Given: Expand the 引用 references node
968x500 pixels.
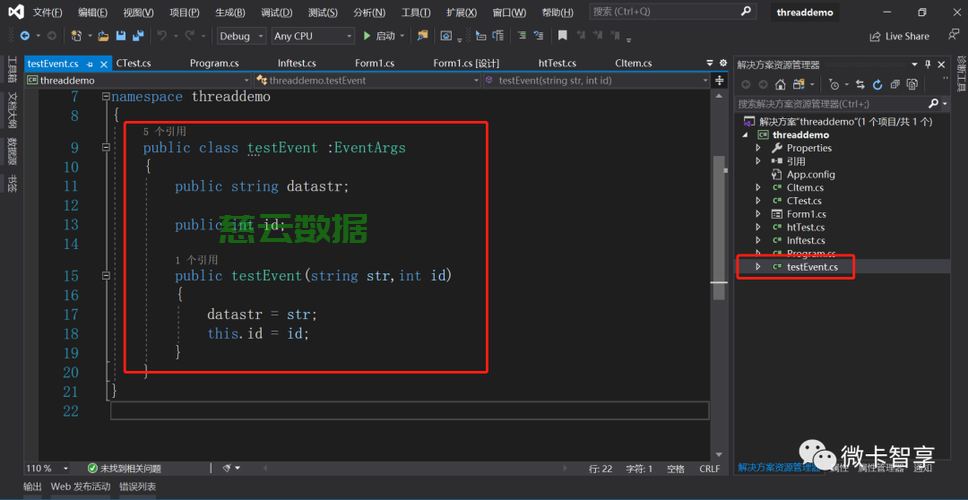Looking at the screenshot, I should [x=758, y=161].
